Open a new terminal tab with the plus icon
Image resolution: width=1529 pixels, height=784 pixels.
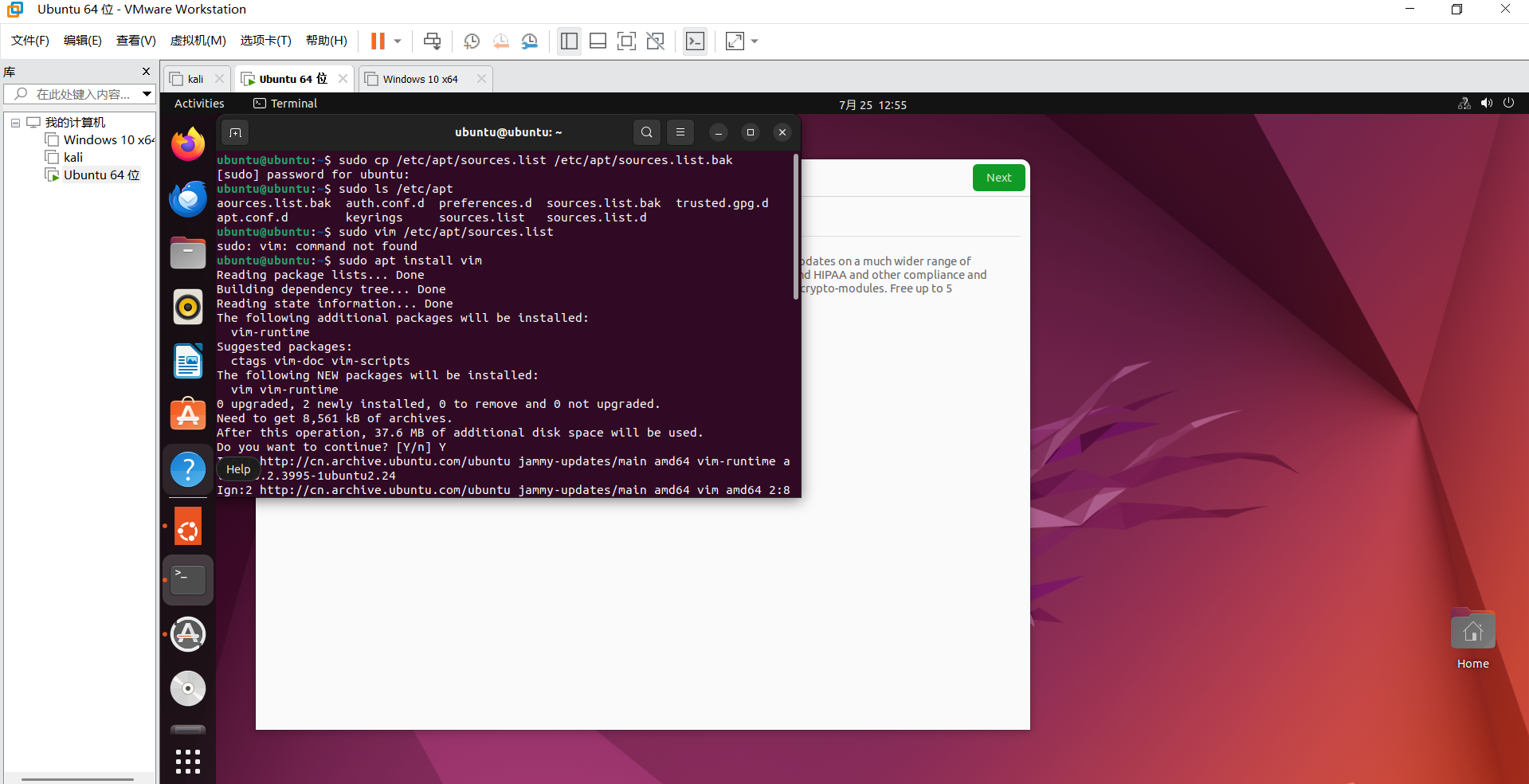[x=235, y=132]
